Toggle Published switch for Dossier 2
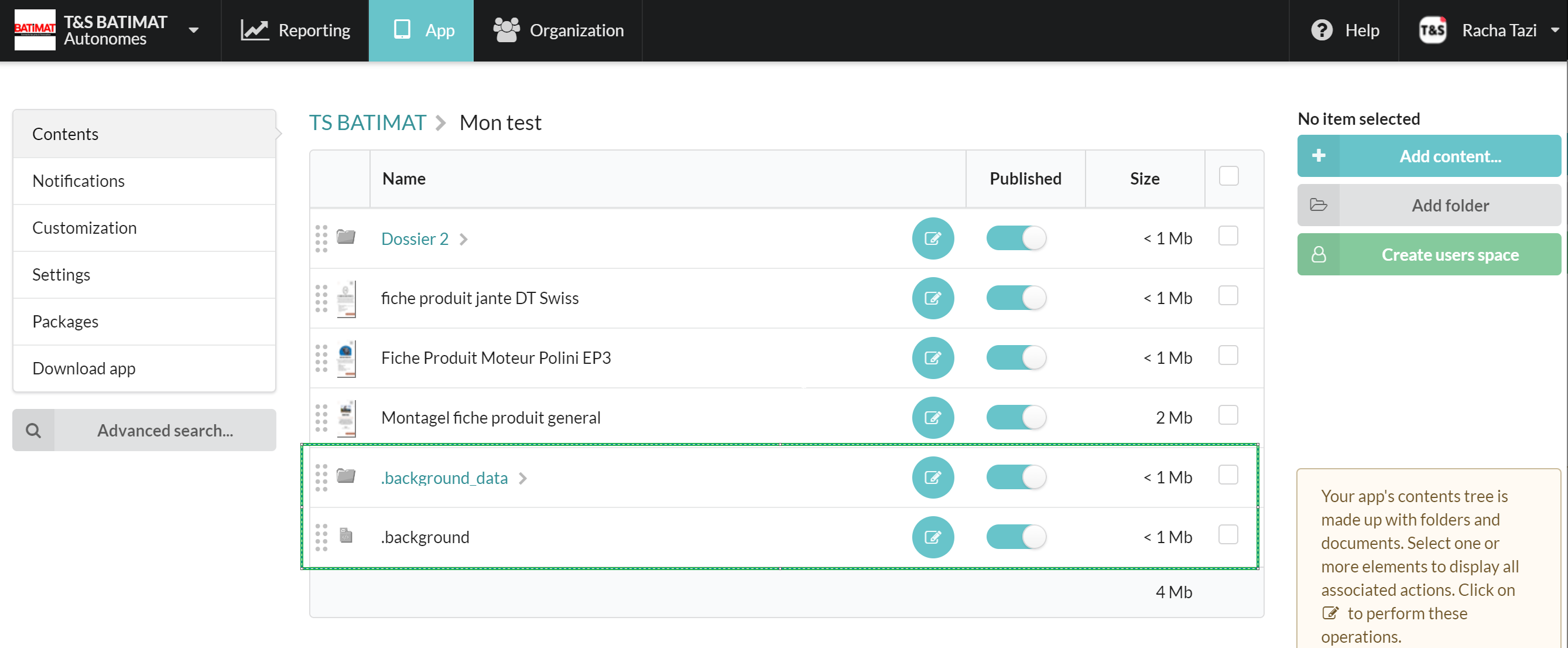The width and height of the screenshot is (1568, 648). pyautogui.click(x=1016, y=238)
